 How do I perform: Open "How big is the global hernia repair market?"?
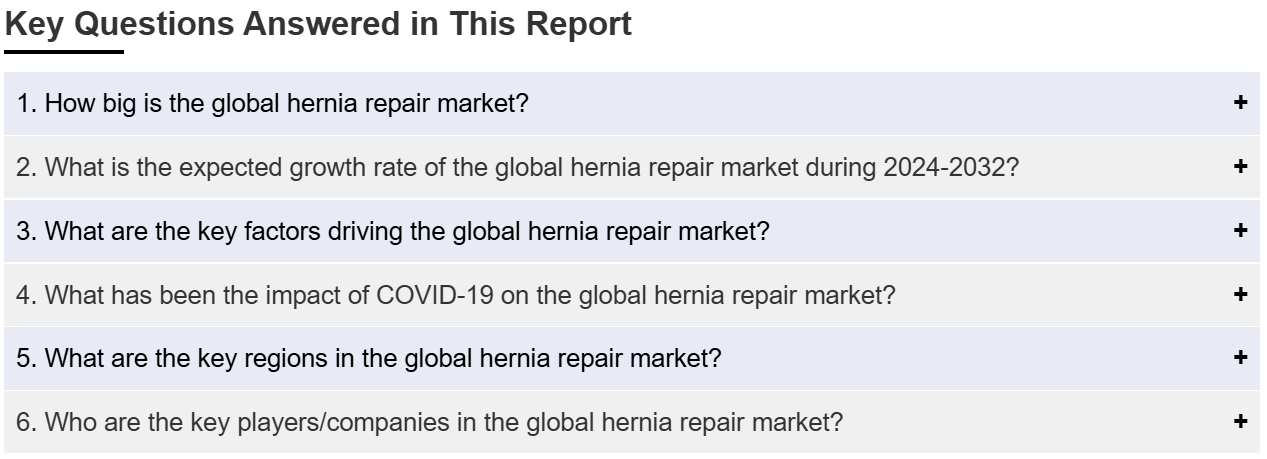coord(633,103)
